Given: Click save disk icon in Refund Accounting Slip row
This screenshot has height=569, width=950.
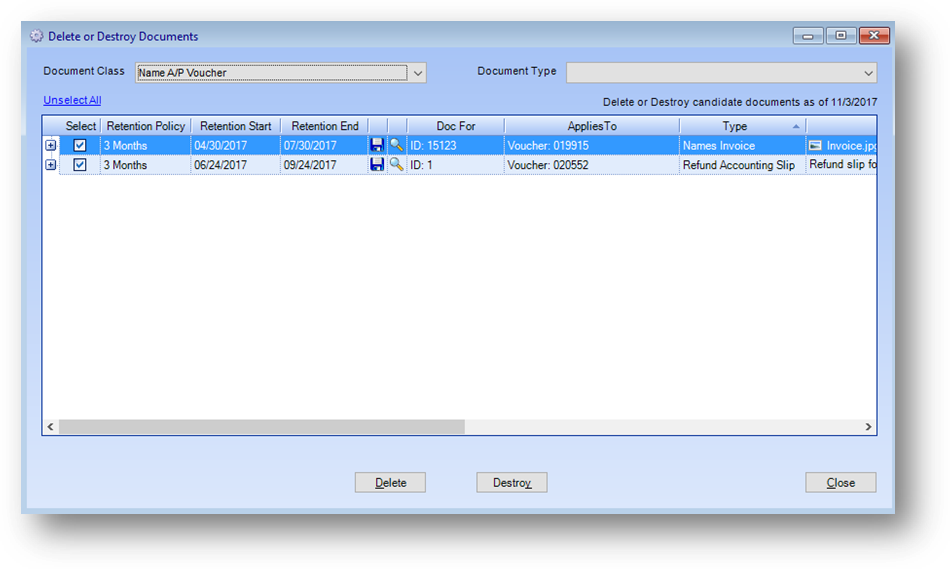Looking at the screenshot, I should pyautogui.click(x=377, y=165).
